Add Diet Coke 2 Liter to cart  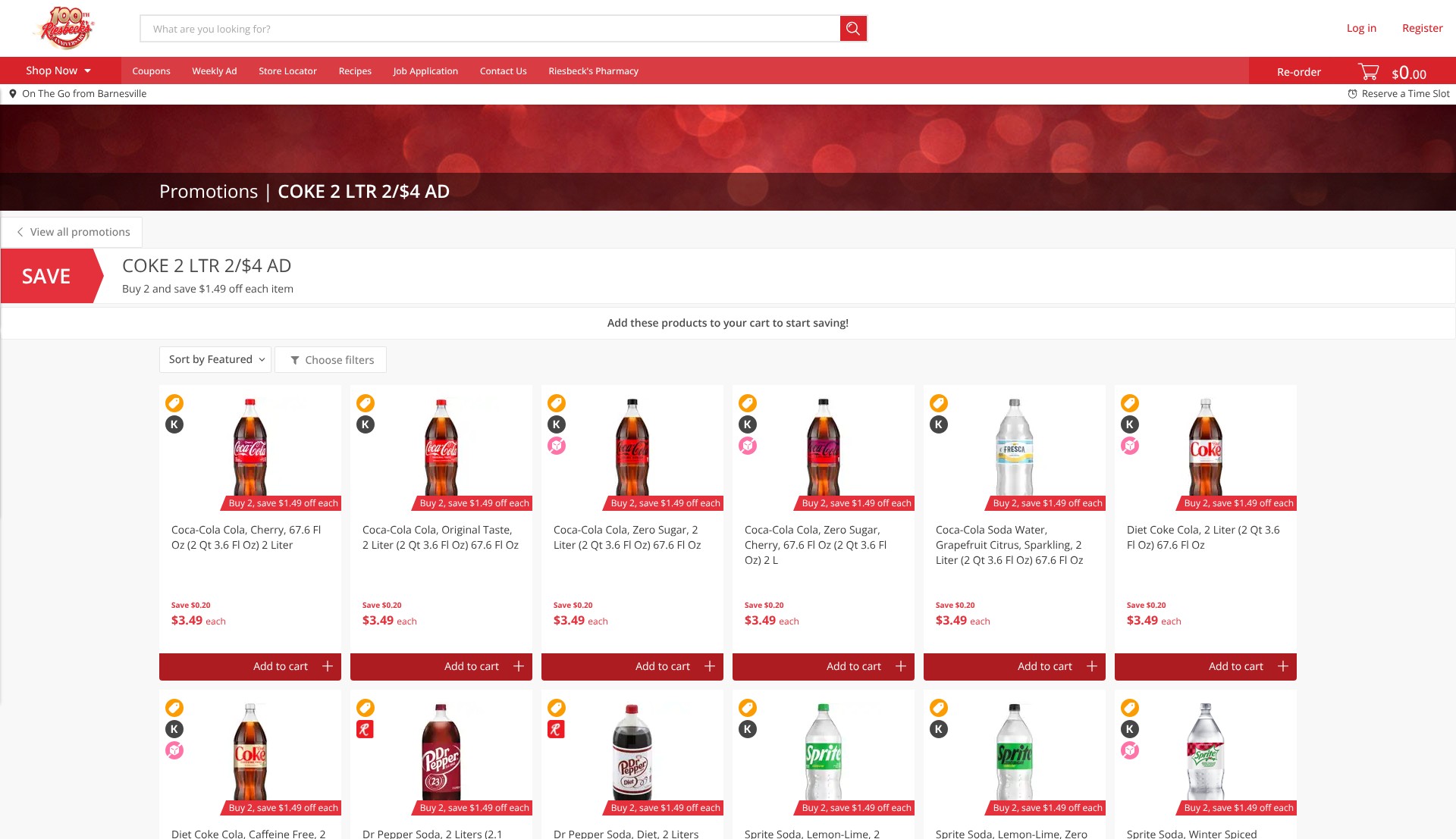(x=1206, y=666)
